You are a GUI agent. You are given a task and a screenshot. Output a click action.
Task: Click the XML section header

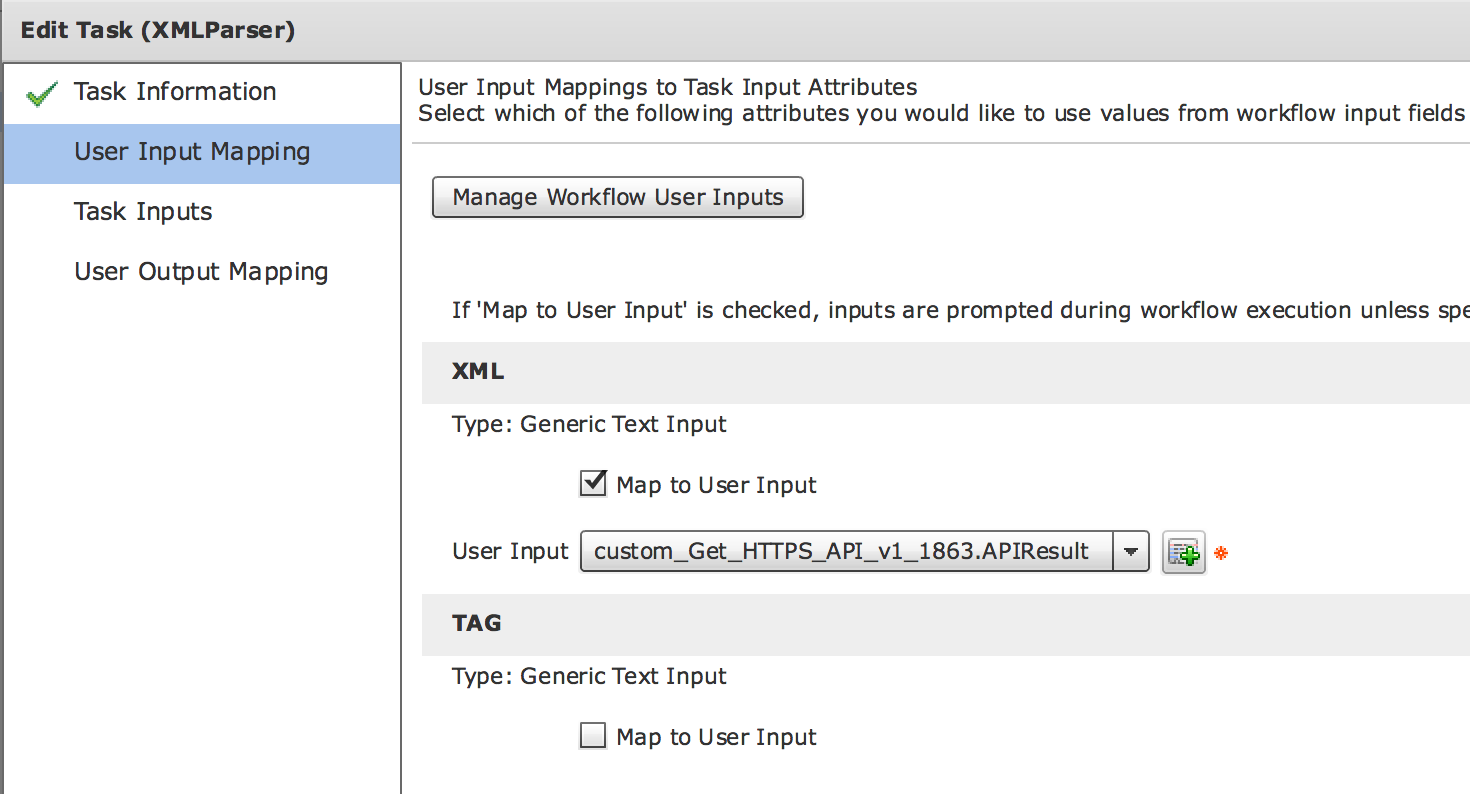[945, 371]
